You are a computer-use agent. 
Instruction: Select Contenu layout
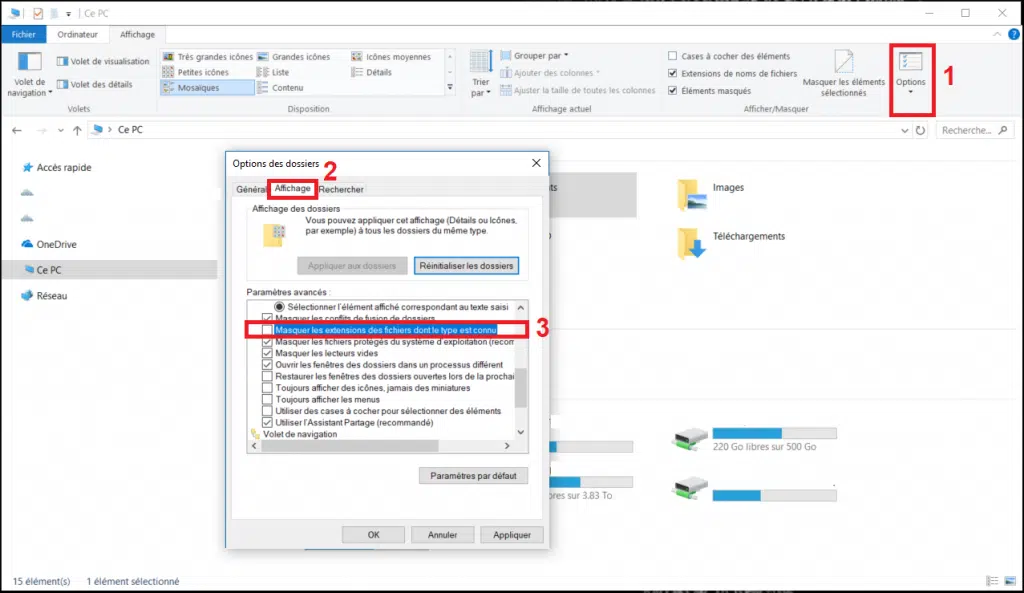280,88
